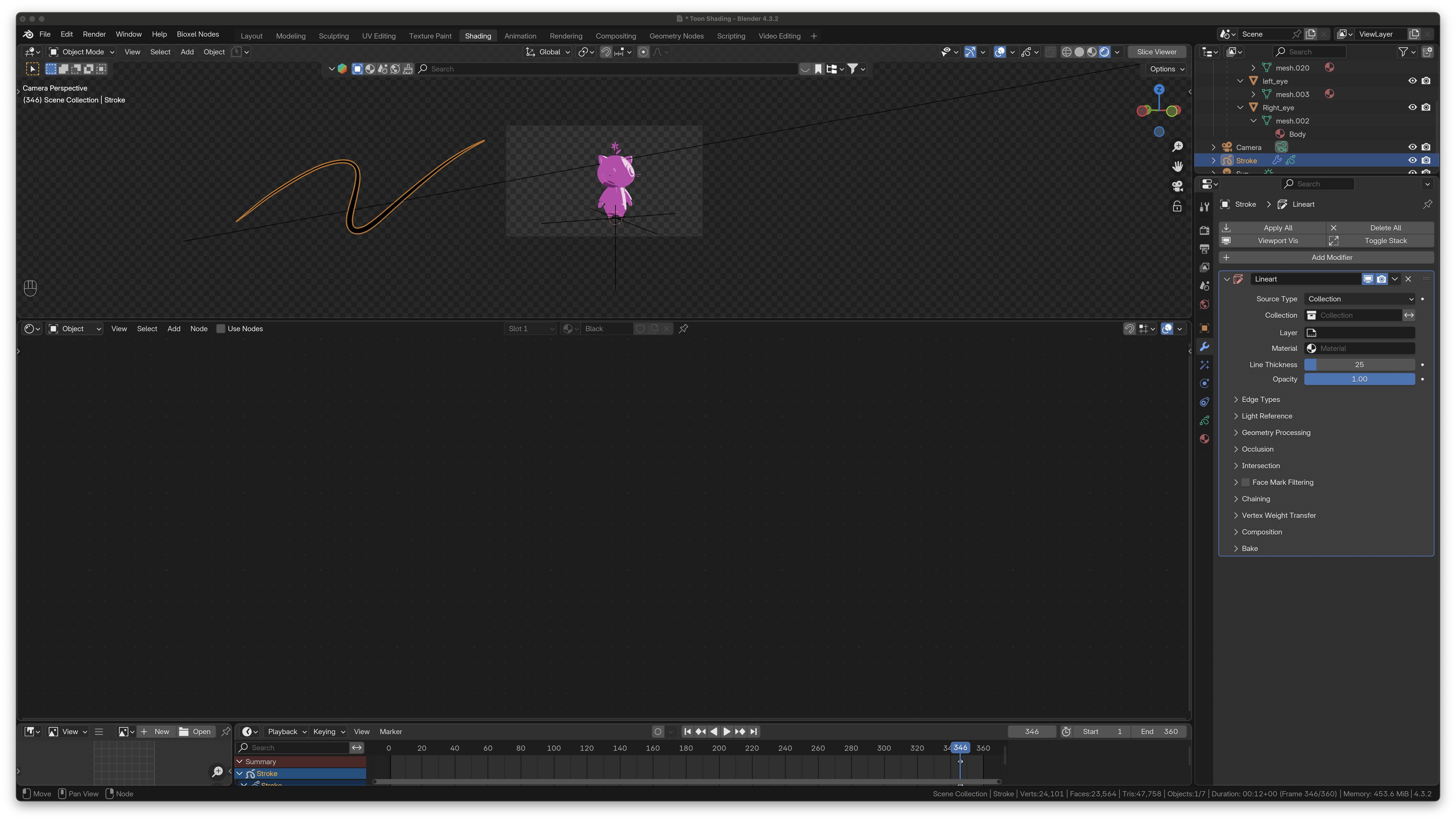Open the Playback menu

click(x=287, y=732)
